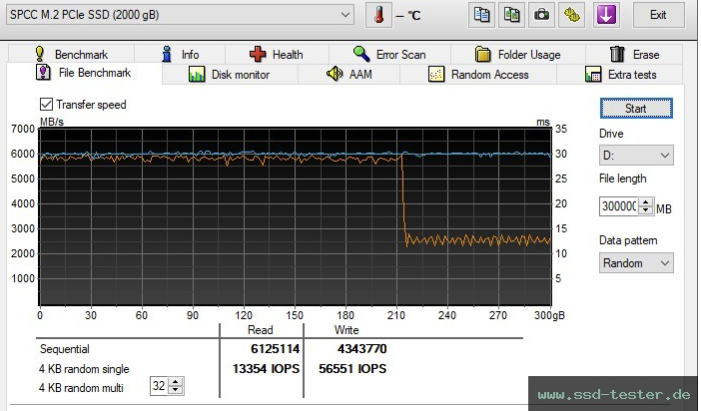Click the copy text to clipboard icon
The height and width of the screenshot is (411, 701).
[x=481, y=15]
